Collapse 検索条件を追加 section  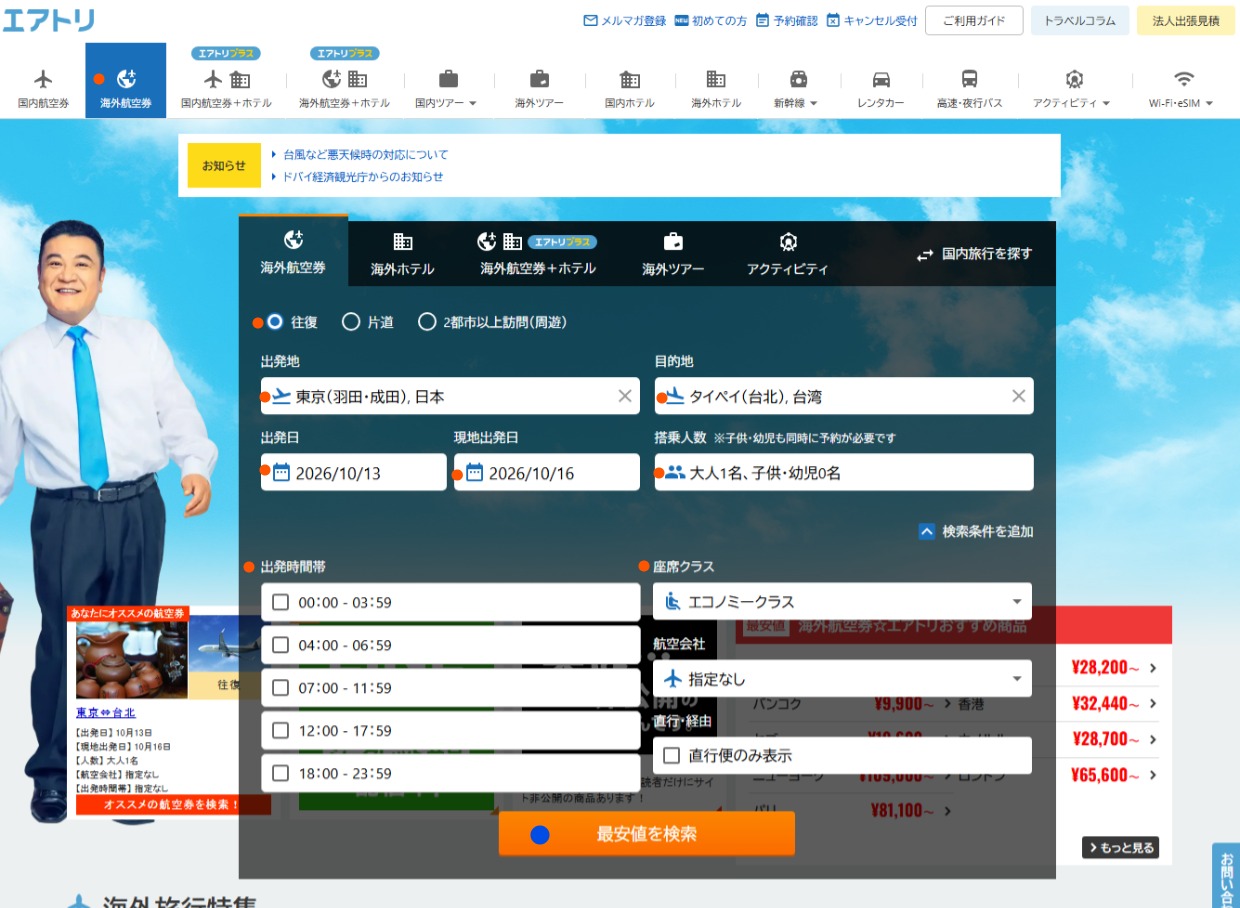(x=976, y=531)
